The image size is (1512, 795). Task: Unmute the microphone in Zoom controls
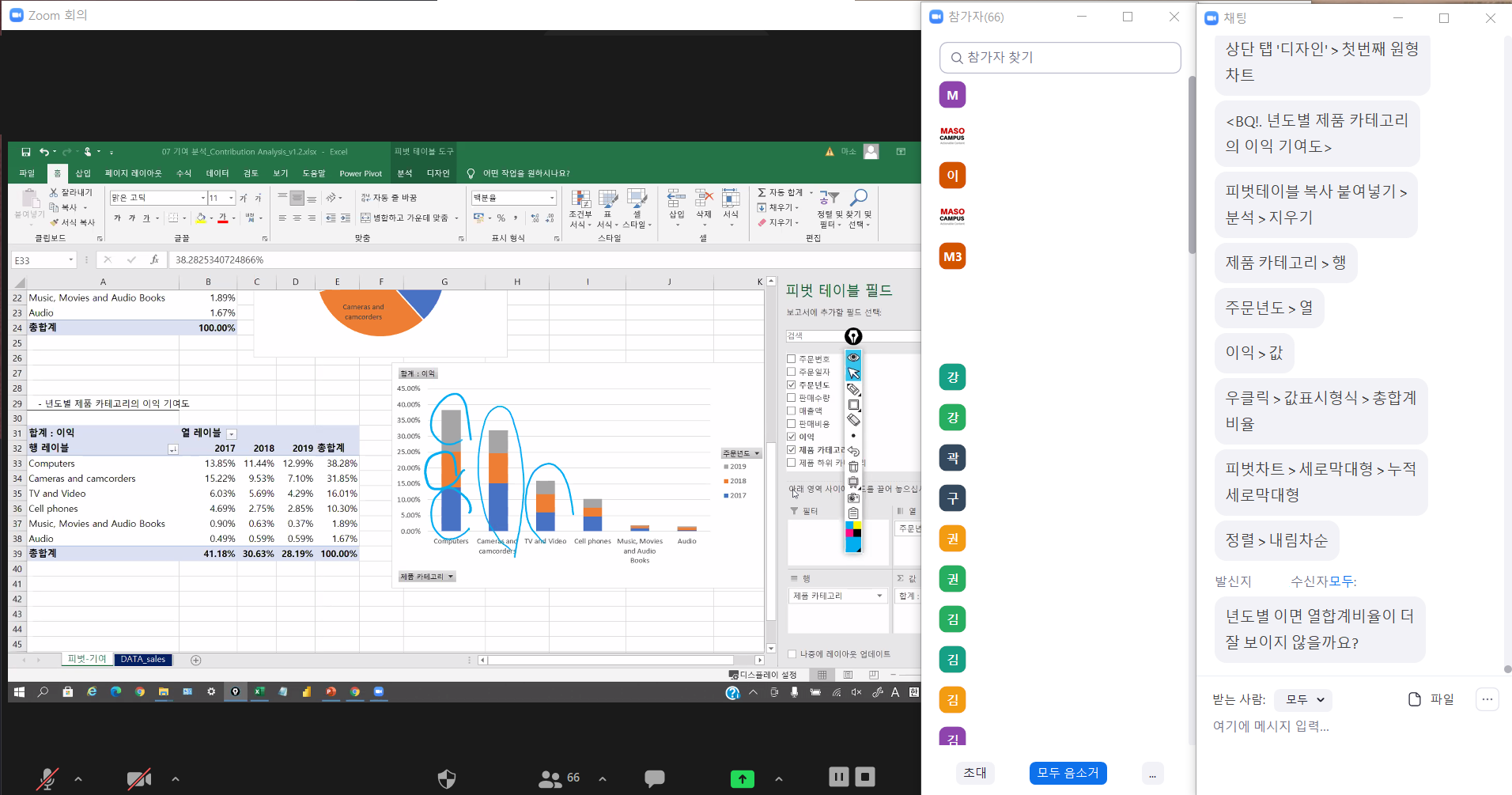[47, 778]
